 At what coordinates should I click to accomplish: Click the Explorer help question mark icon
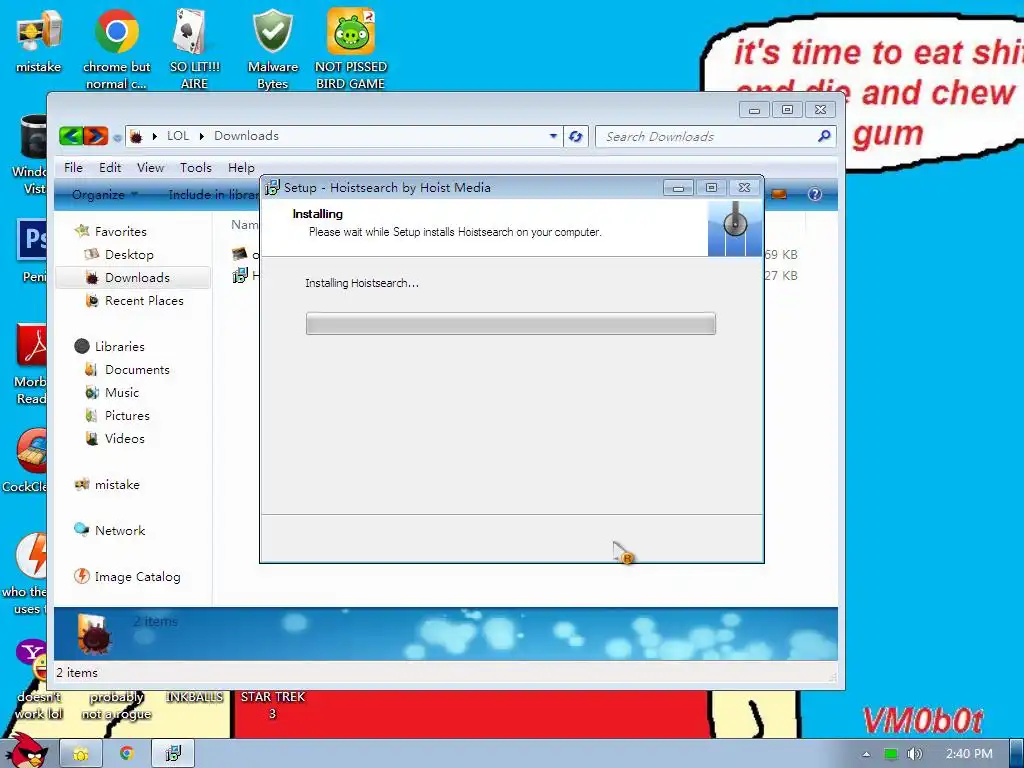(814, 194)
